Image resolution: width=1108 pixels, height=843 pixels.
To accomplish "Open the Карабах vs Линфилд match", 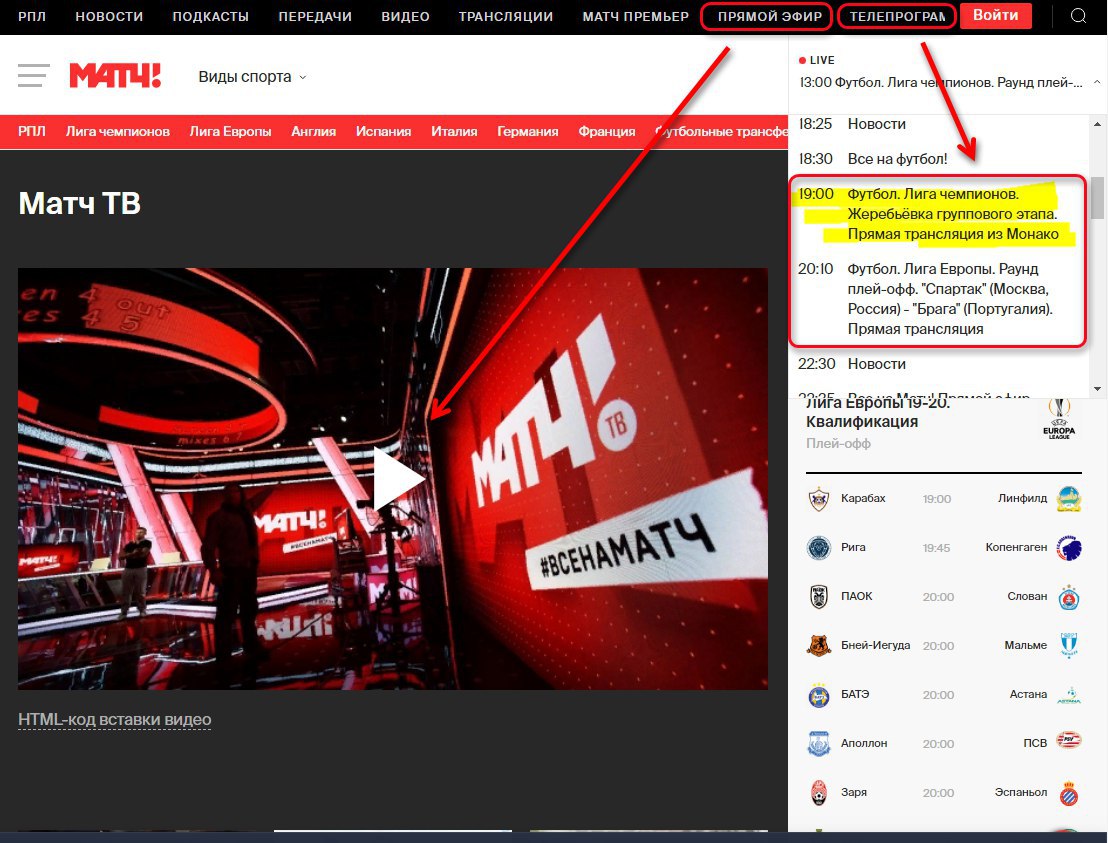I will coord(943,499).
